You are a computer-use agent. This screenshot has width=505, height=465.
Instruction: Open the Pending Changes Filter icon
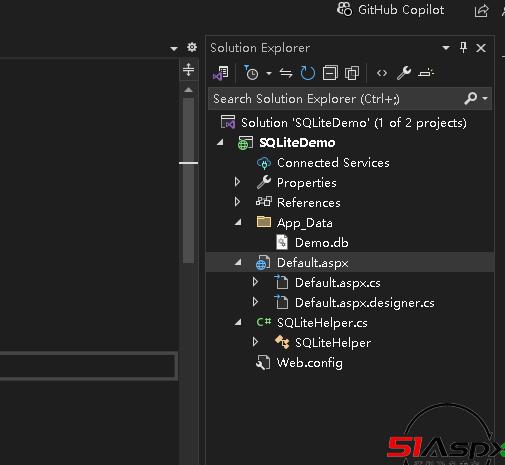[251, 73]
